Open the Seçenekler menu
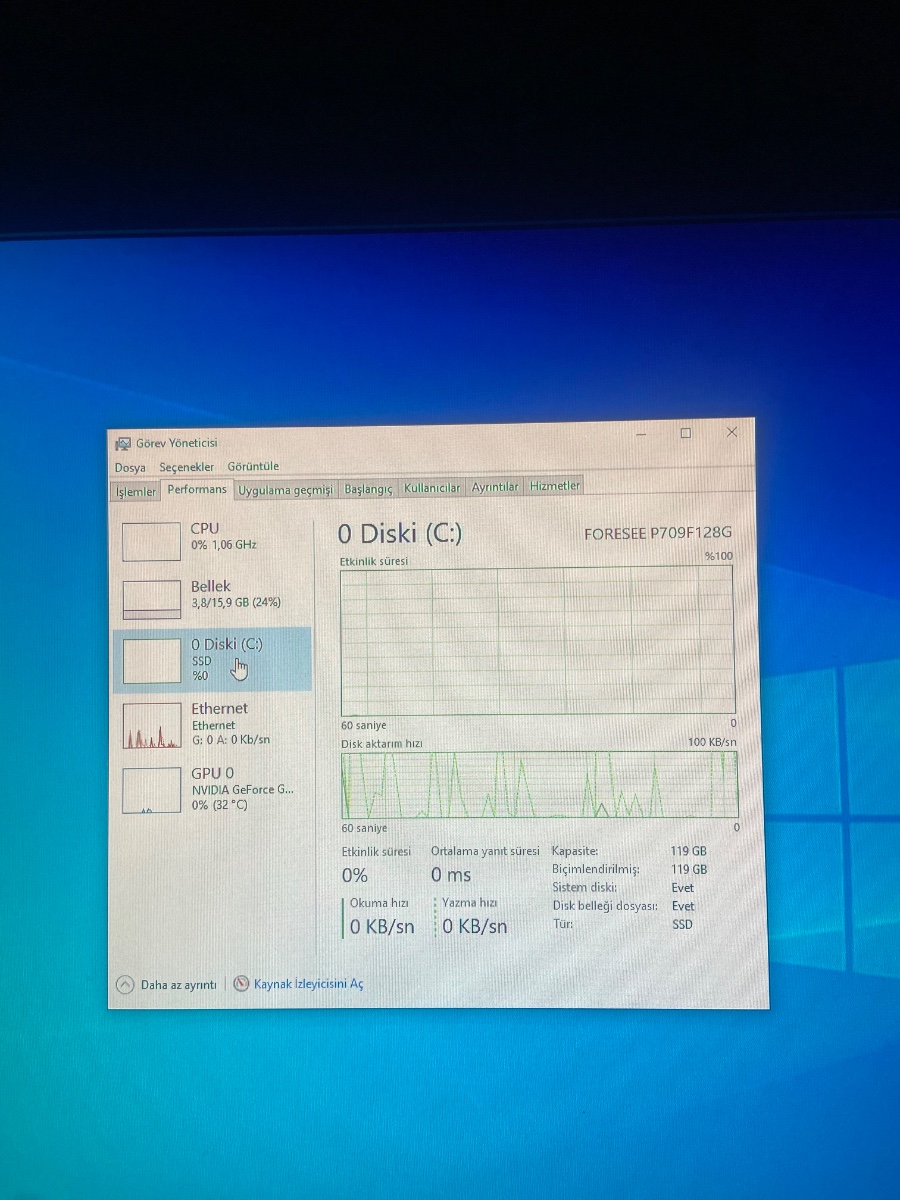Image resolution: width=900 pixels, height=1200 pixels. pyautogui.click(x=187, y=467)
